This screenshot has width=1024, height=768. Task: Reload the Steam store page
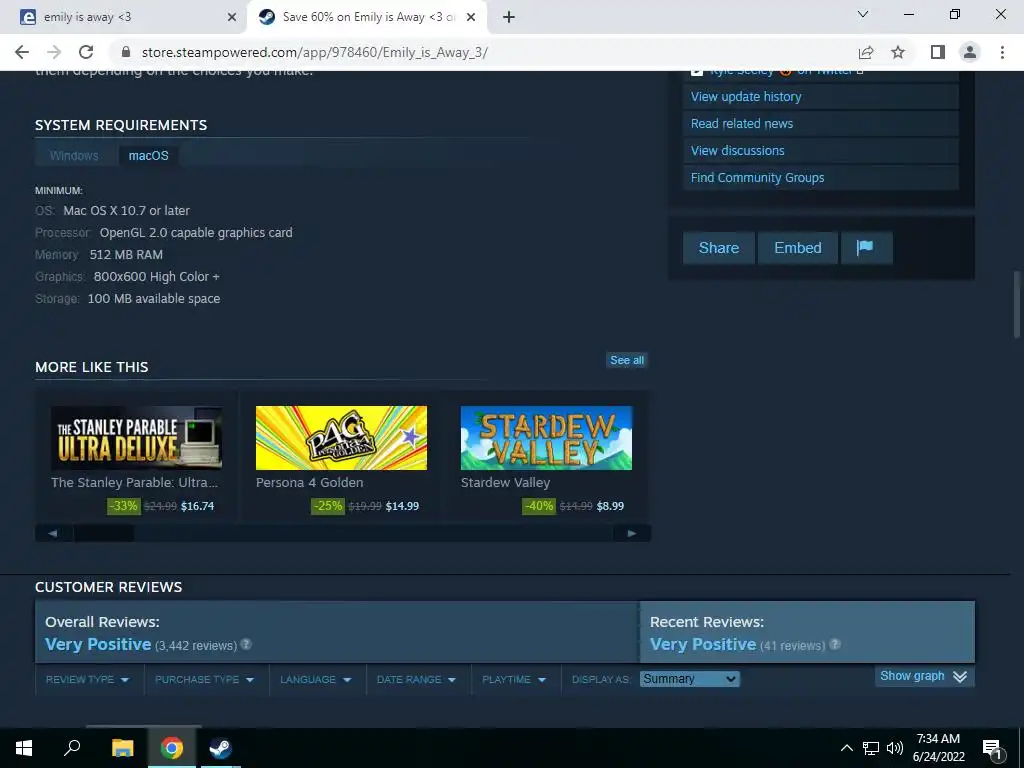click(x=86, y=52)
